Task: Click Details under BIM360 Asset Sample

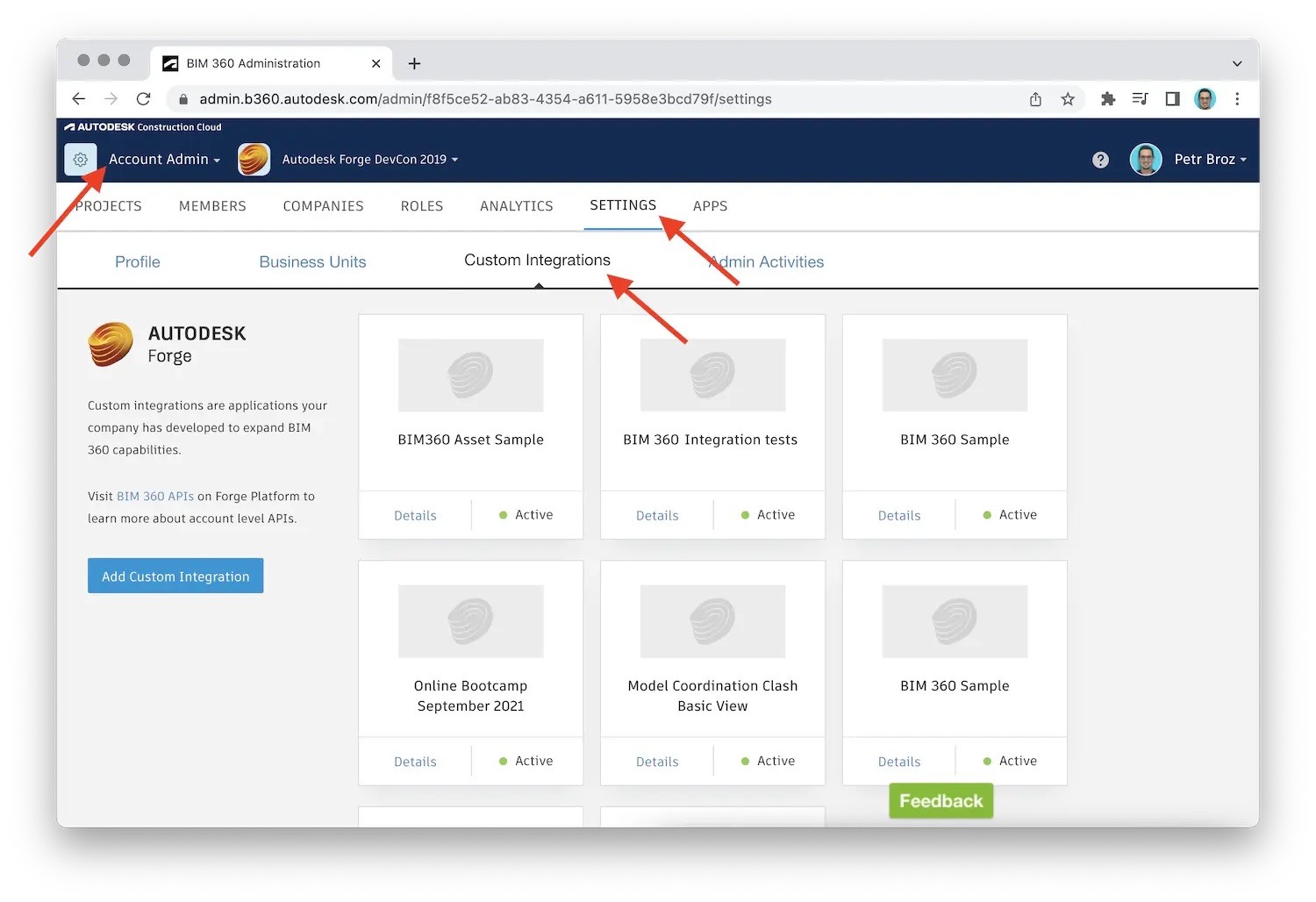Action: tap(415, 515)
